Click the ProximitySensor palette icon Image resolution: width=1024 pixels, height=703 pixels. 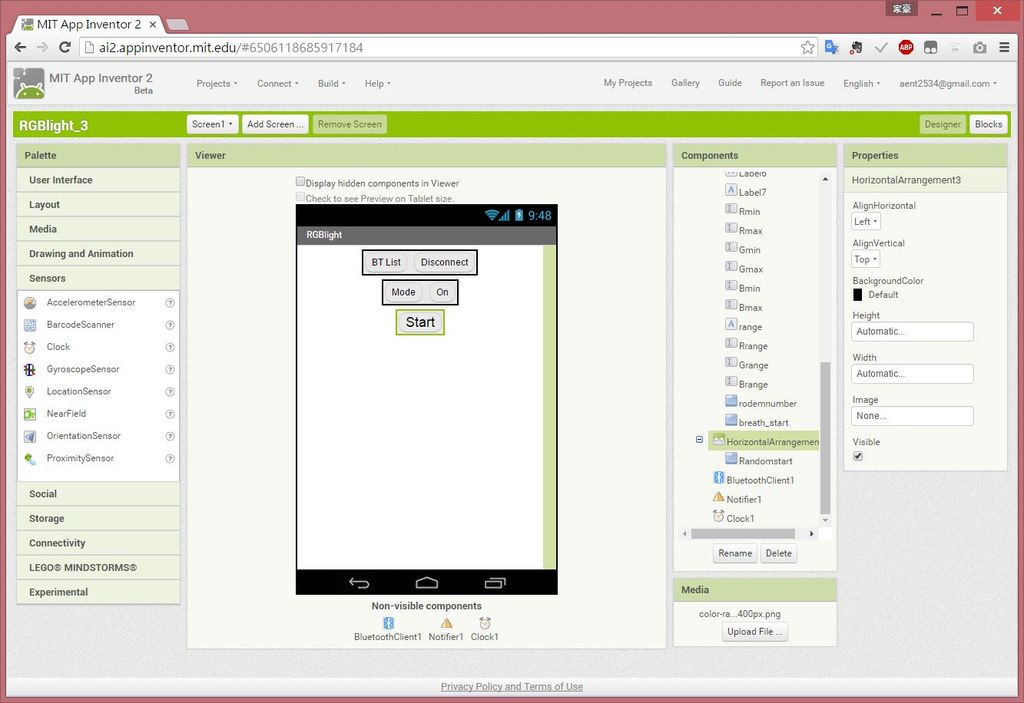(30, 459)
